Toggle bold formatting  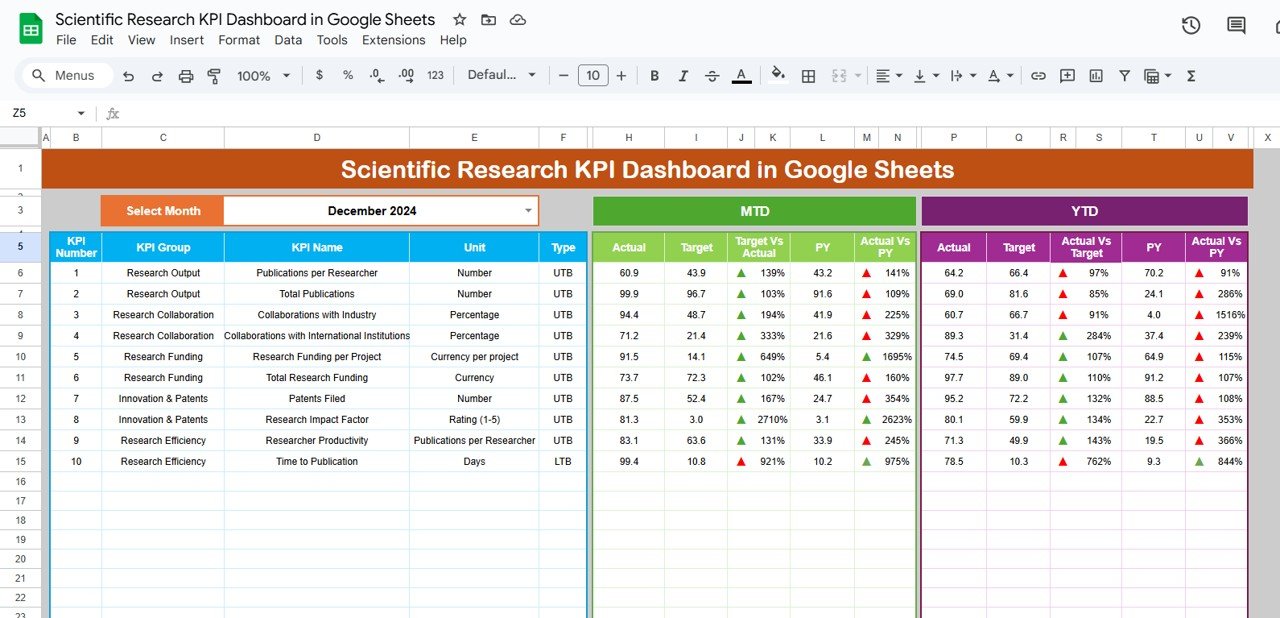click(x=654, y=75)
